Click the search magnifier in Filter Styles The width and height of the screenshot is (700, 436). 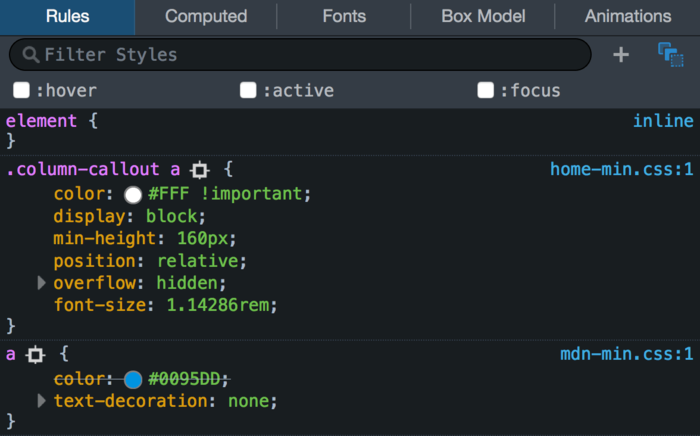[x=31, y=55]
